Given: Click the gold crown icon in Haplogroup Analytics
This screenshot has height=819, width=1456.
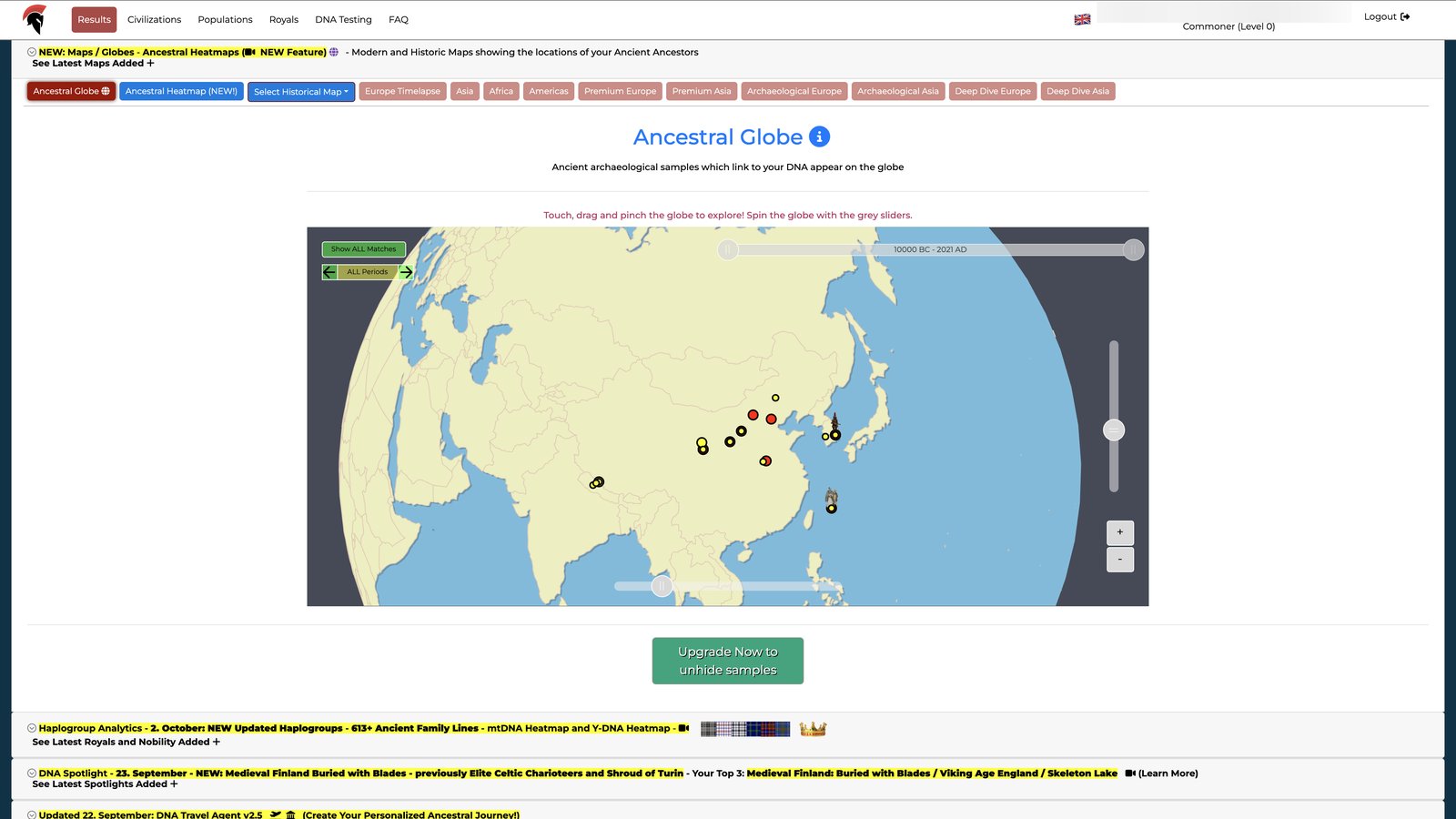Looking at the screenshot, I should point(813,729).
